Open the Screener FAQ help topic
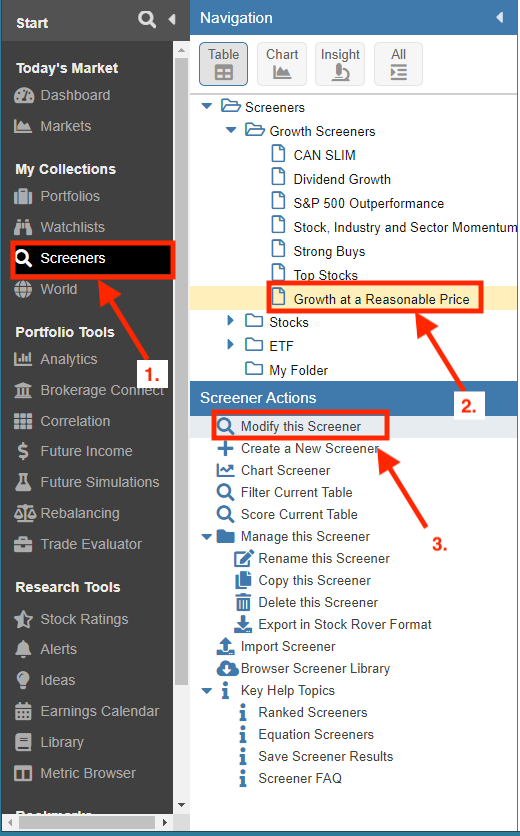 tap(300, 778)
